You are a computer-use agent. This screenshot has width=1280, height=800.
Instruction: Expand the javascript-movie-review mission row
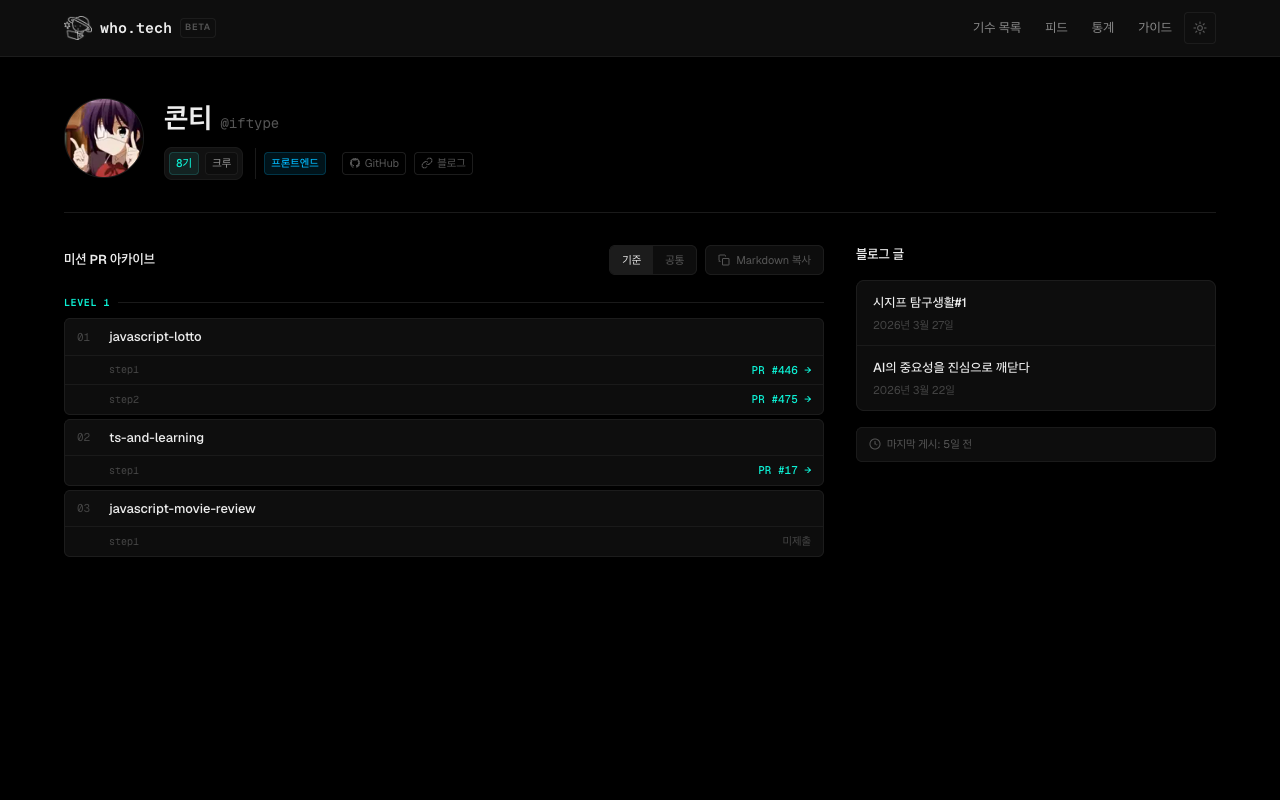(443, 509)
